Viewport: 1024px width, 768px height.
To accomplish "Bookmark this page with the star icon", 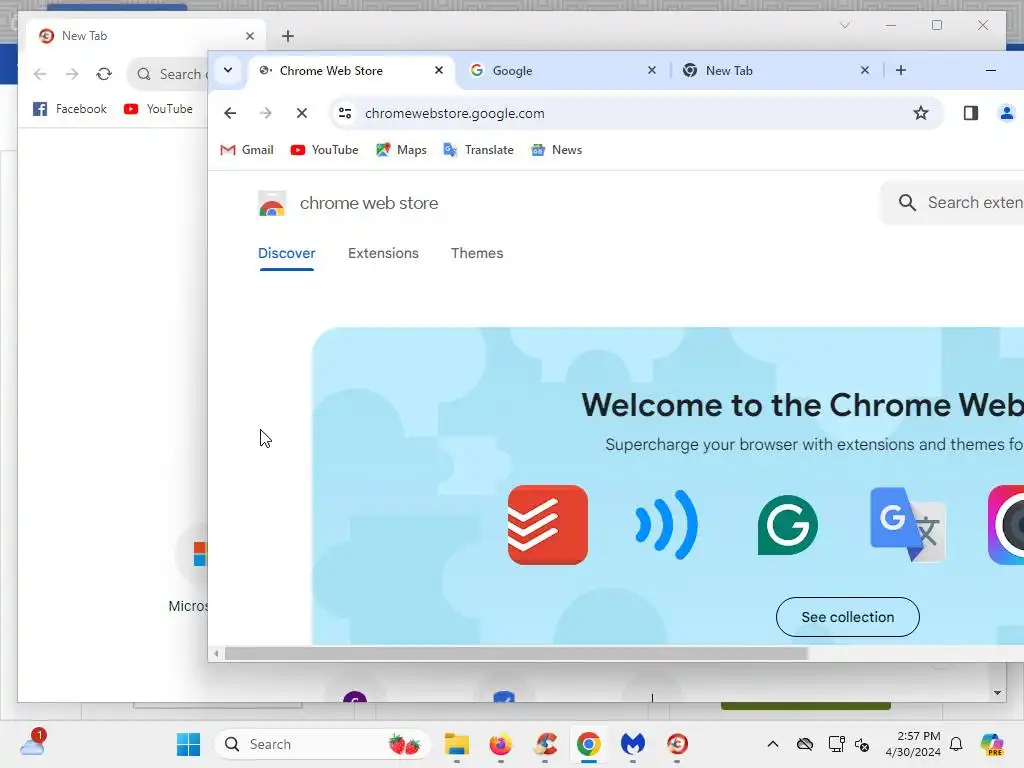I will click(921, 113).
